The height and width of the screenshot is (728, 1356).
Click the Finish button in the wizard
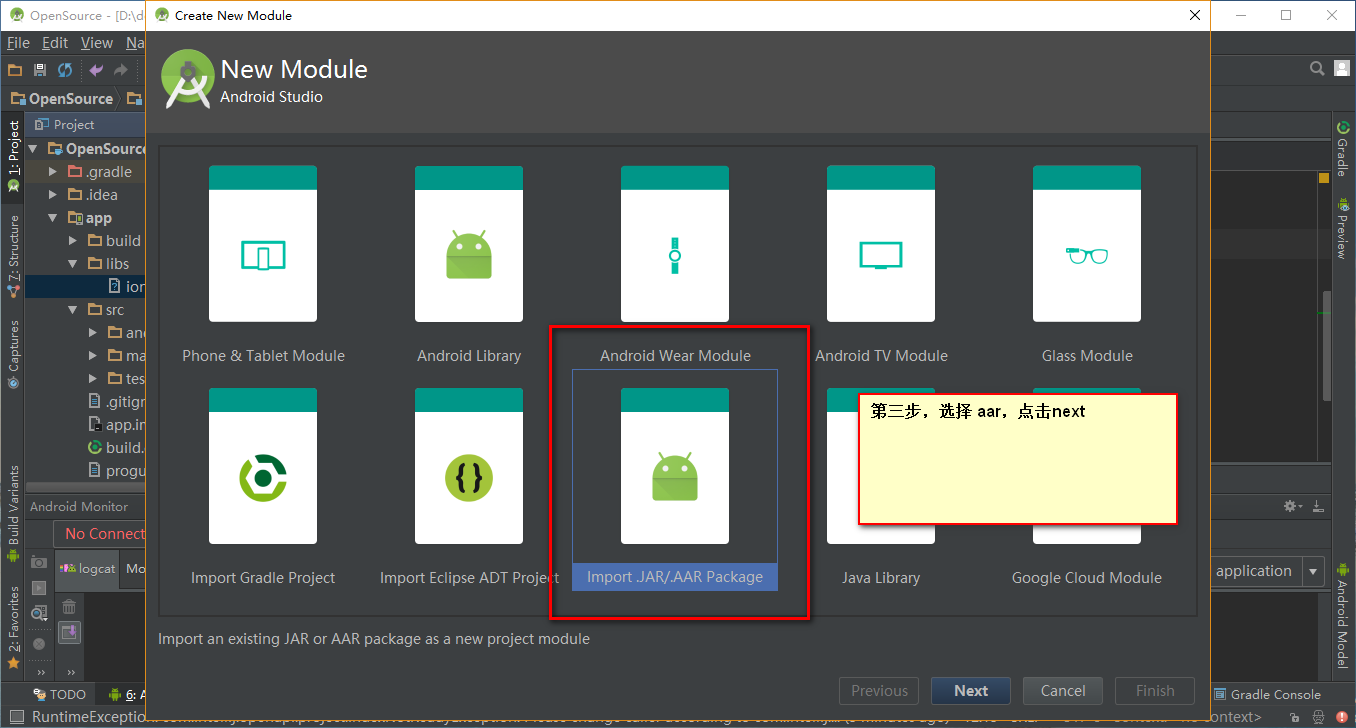click(1155, 691)
